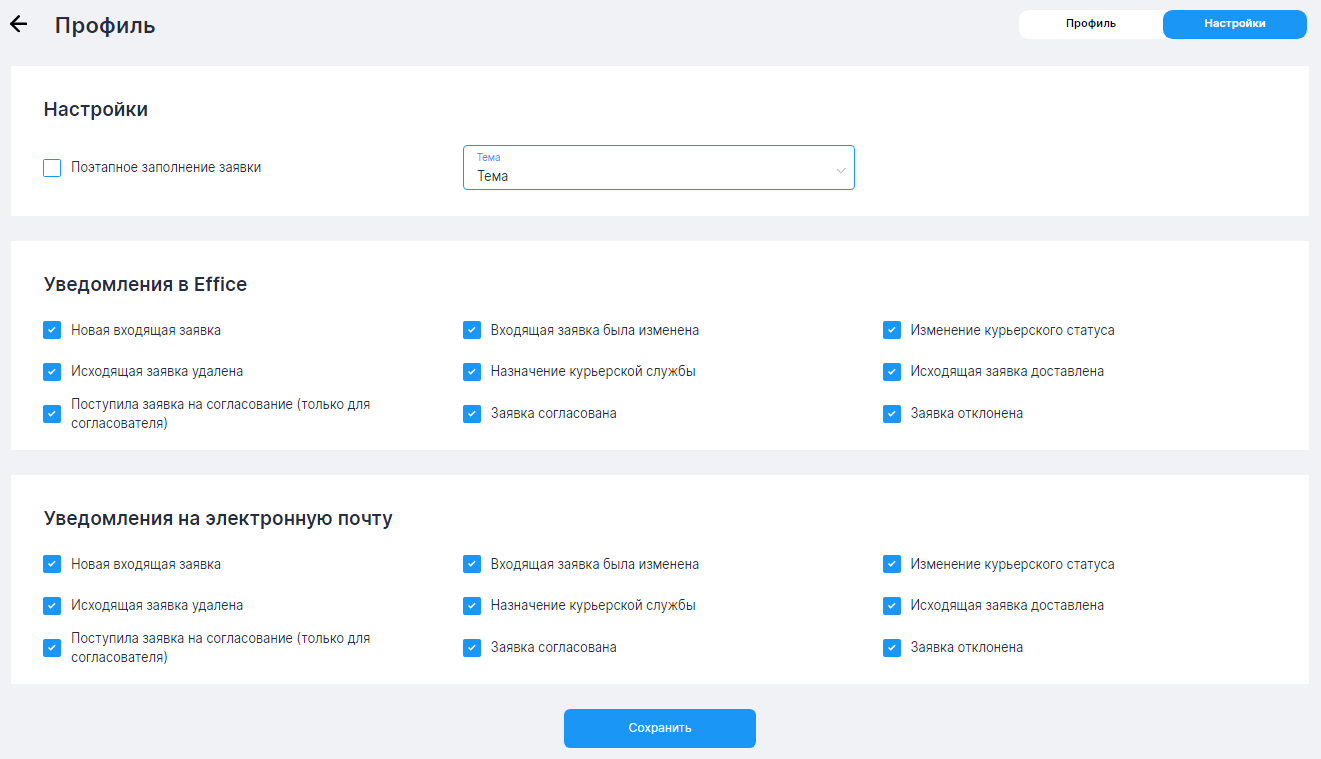Toggle email Новая входящая заявка checkbox
Viewport: 1321px width, 759px height.
point(52,564)
